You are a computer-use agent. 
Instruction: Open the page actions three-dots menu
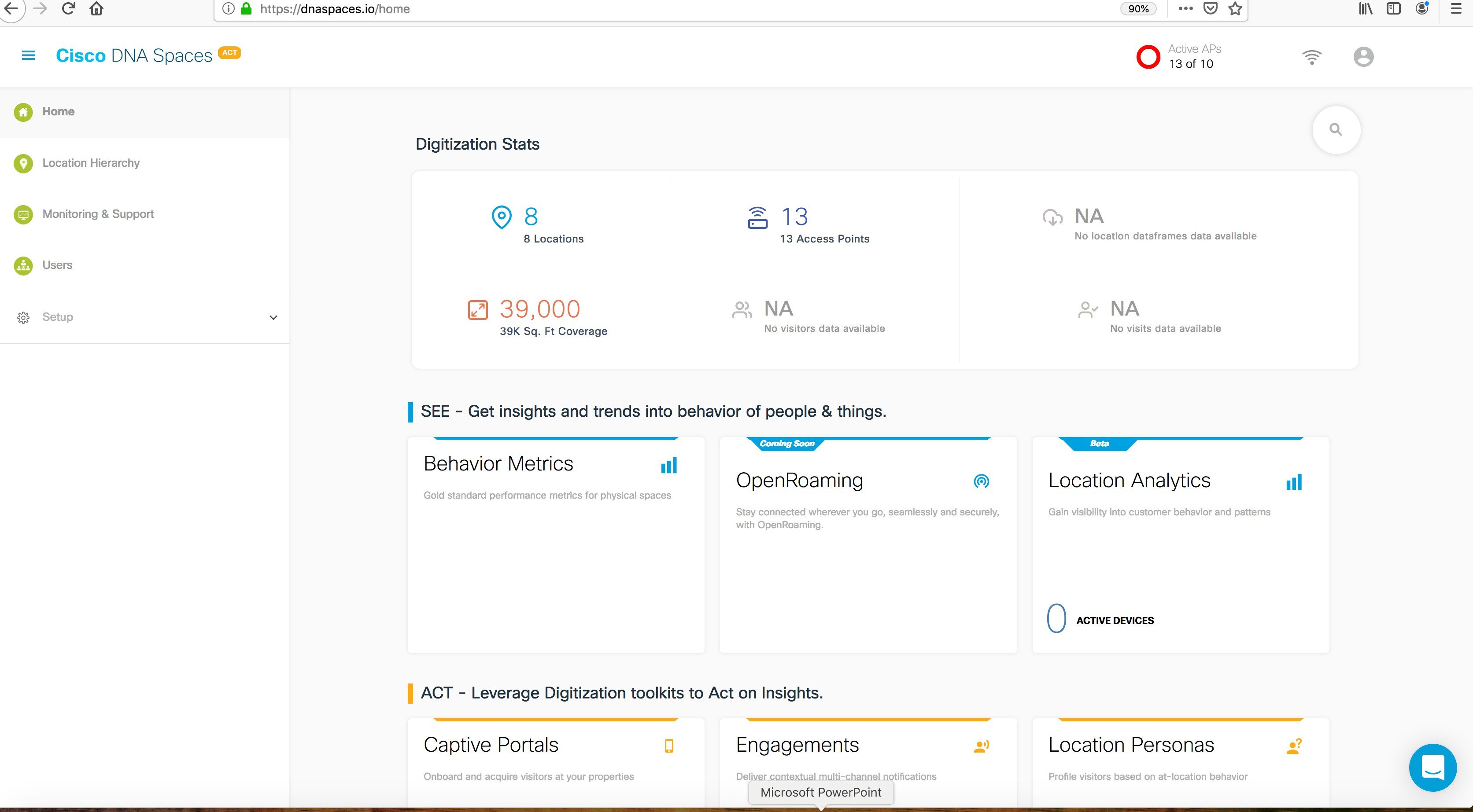[1185, 8]
